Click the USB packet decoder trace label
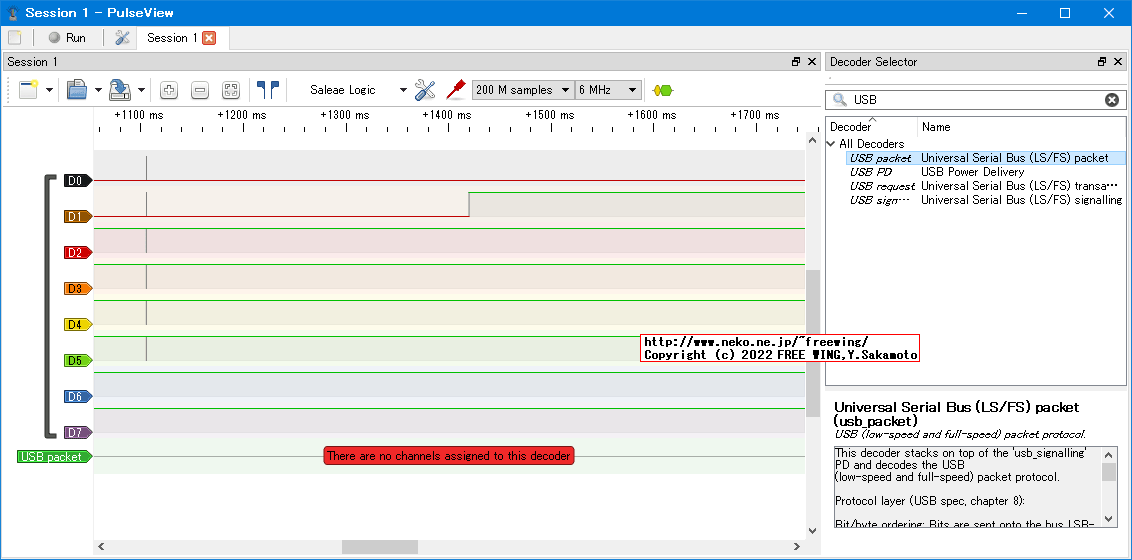Image resolution: width=1132 pixels, height=560 pixels. (54, 456)
